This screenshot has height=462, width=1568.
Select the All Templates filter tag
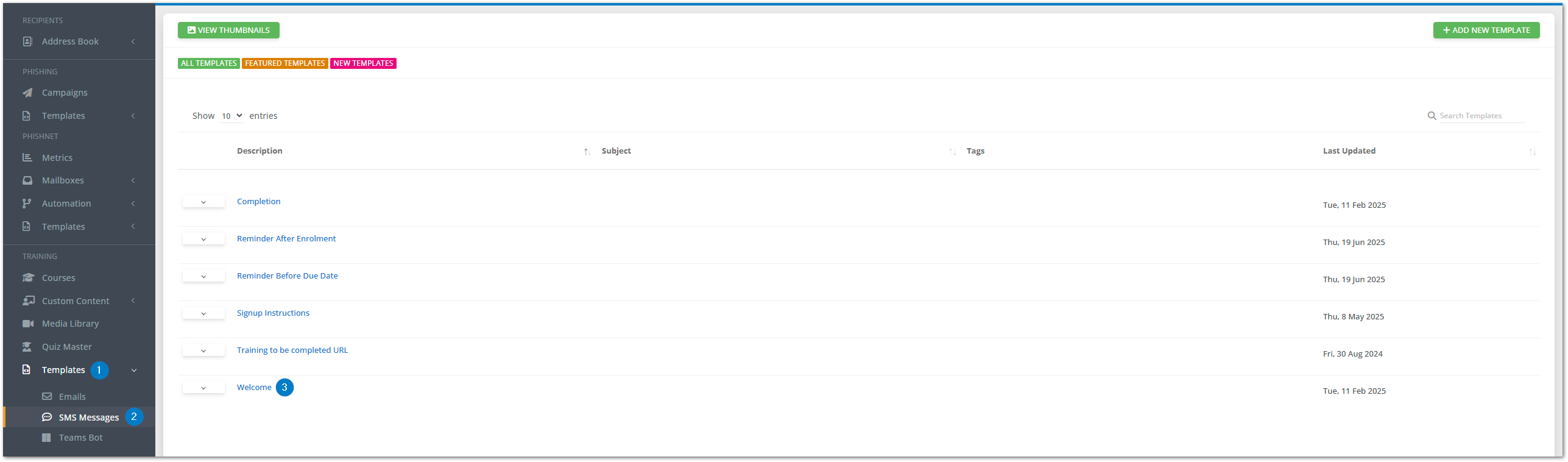(x=208, y=63)
